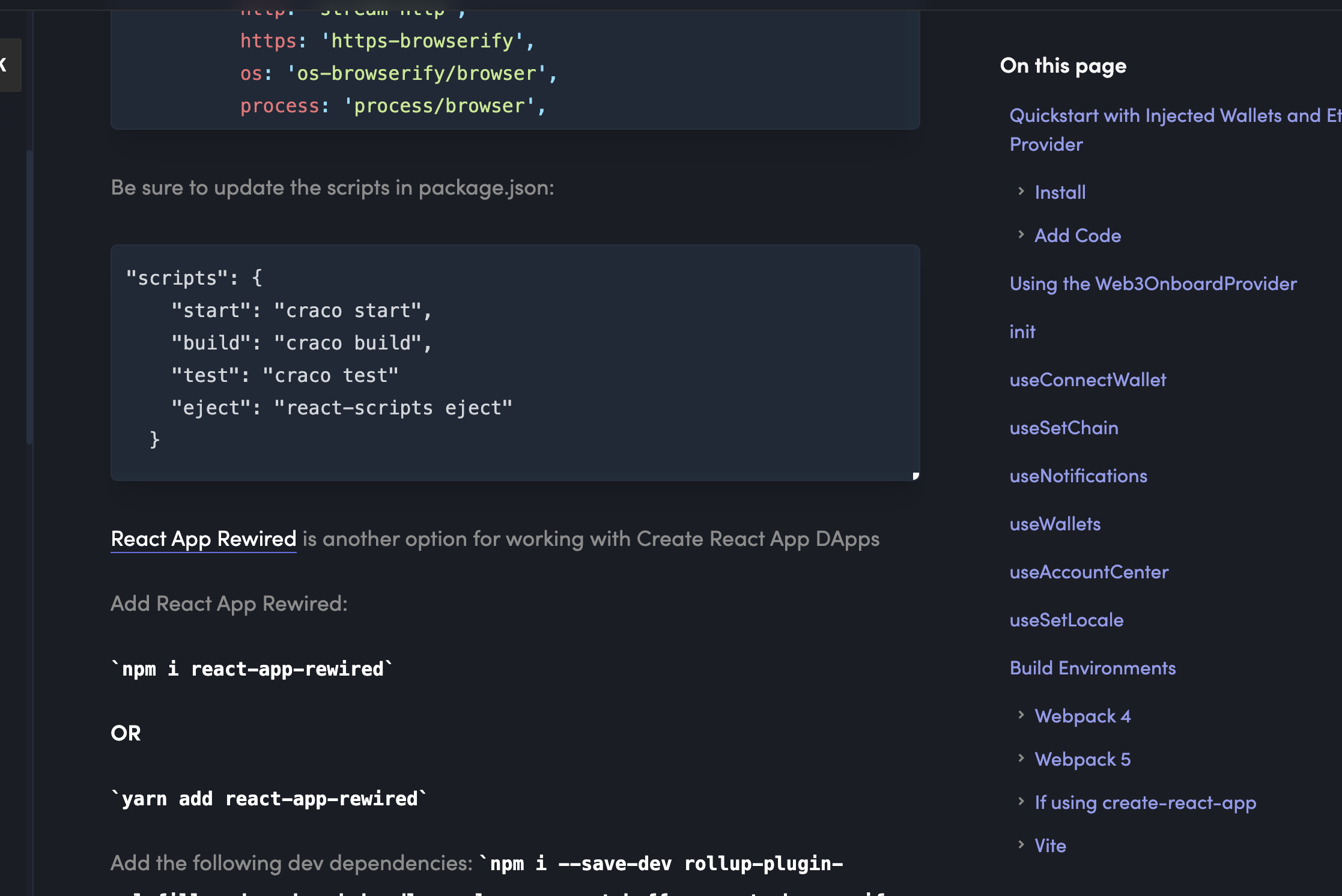Click the resize corner of scripts code block
The width and height of the screenshot is (1342, 896).
click(x=915, y=476)
